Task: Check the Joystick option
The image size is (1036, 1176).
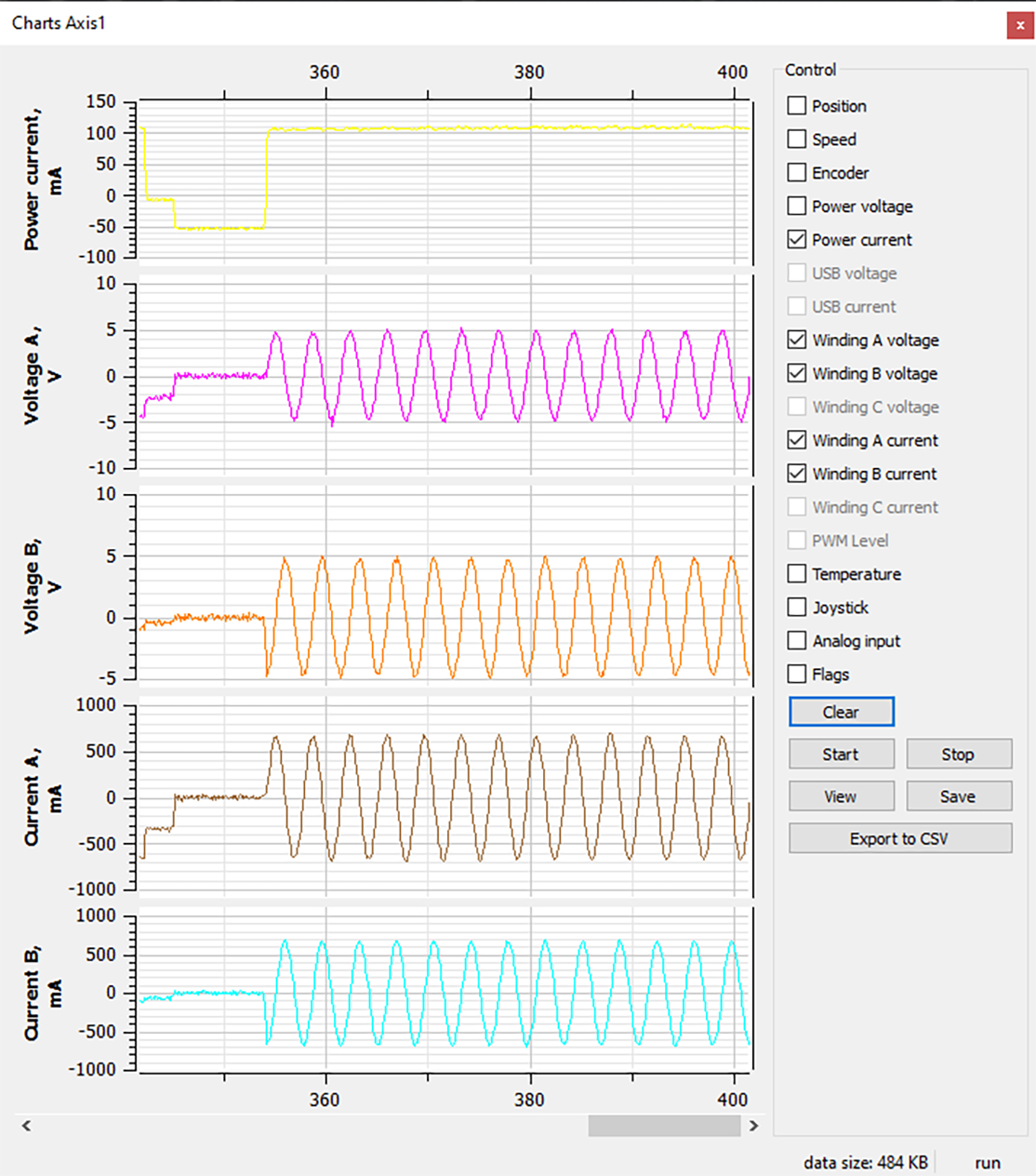Action: pos(797,608)
